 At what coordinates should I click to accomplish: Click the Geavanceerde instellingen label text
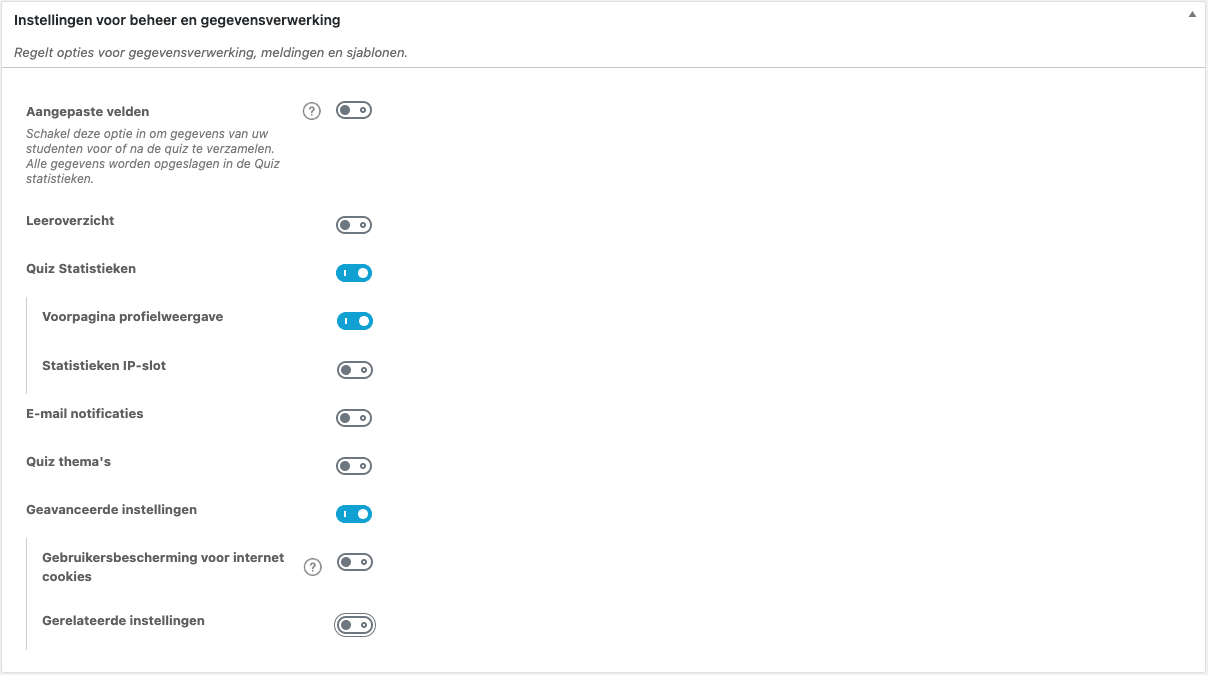pyautogui.click(x=111, y=510)
